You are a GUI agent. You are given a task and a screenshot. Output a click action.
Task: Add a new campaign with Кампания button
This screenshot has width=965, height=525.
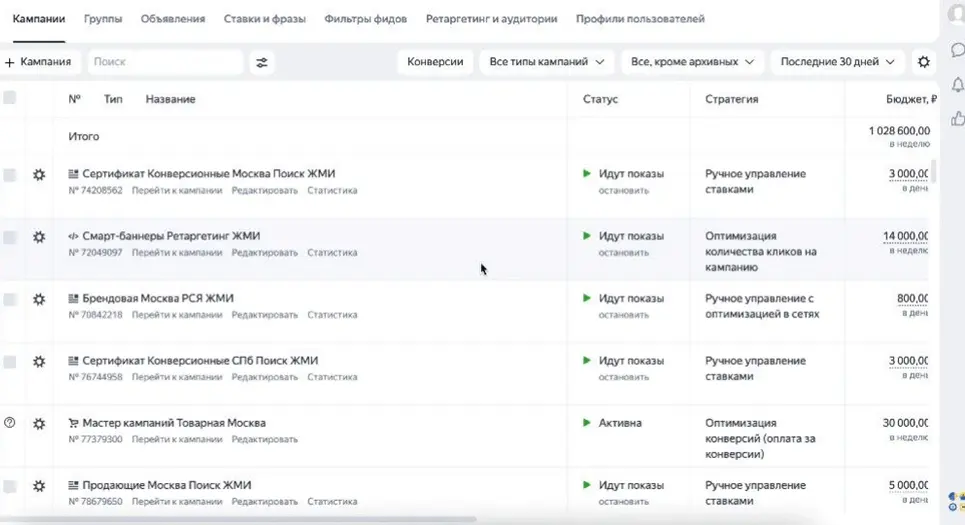[38, 62]
